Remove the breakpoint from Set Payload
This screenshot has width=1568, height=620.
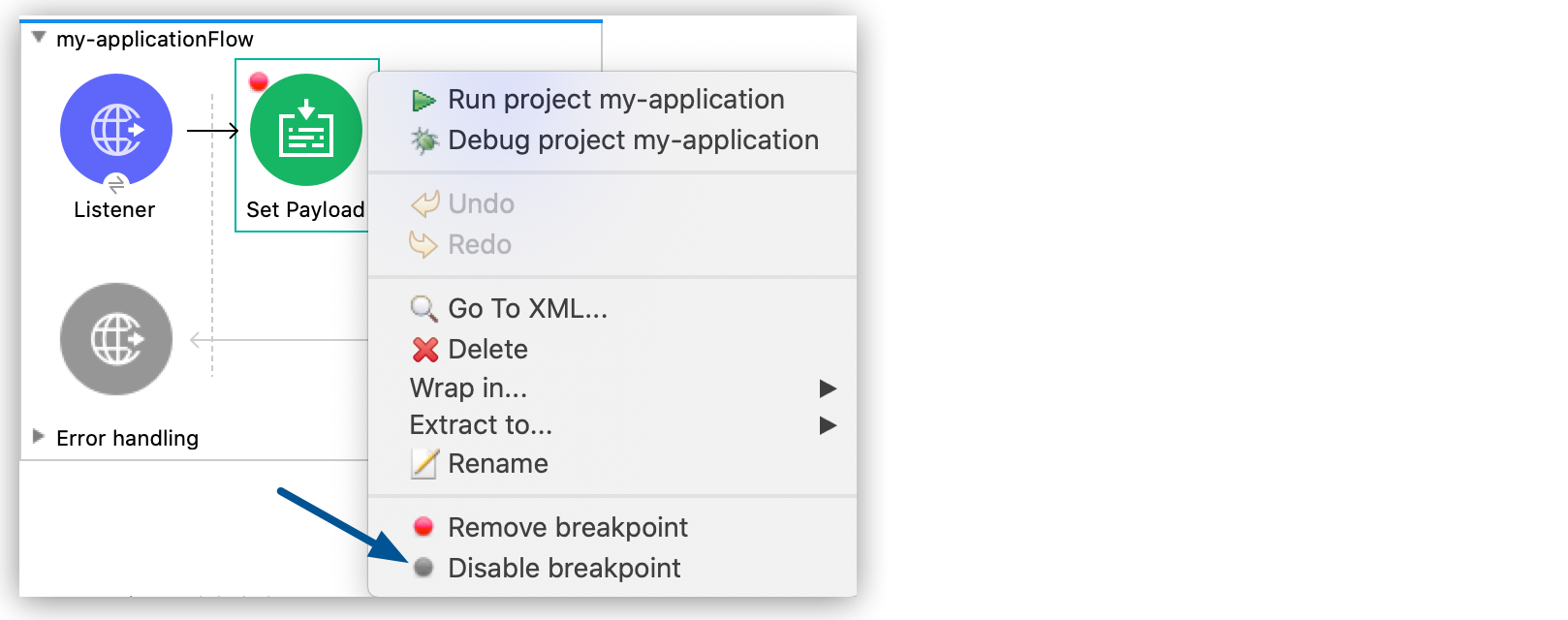[567, 527]
